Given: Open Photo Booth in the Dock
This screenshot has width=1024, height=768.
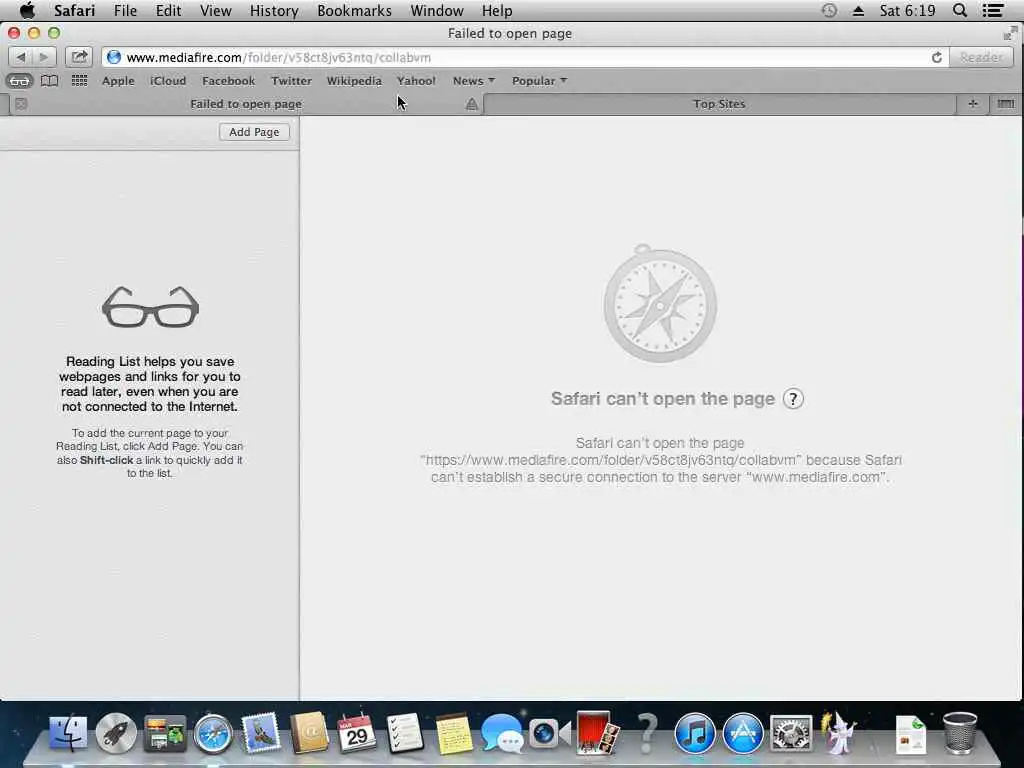Looking at the screenshot, I should 598,733.
